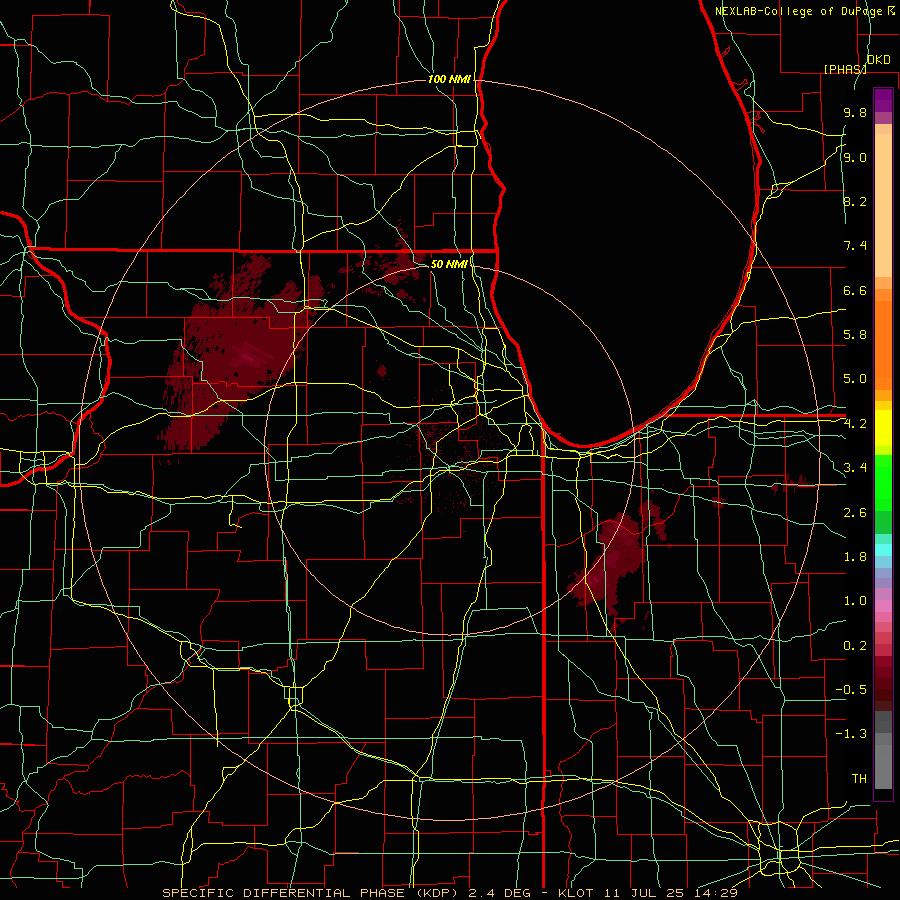Image resolution: width=900 pixels, height=900 pixels.
Task: Click the -1.3 scale value
Action: click(x=851, y=734)
